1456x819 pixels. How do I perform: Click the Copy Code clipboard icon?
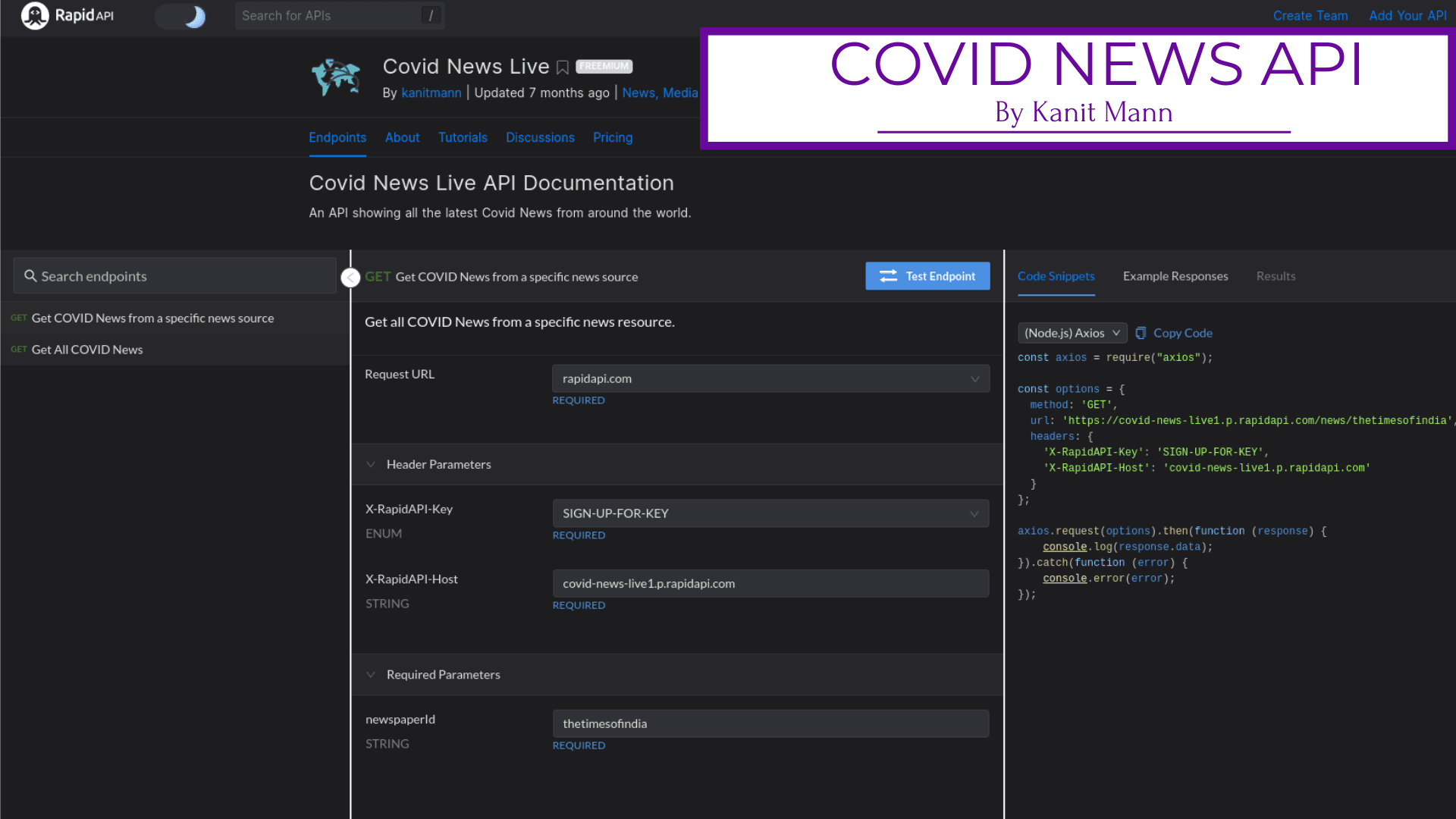[1141, 333]
